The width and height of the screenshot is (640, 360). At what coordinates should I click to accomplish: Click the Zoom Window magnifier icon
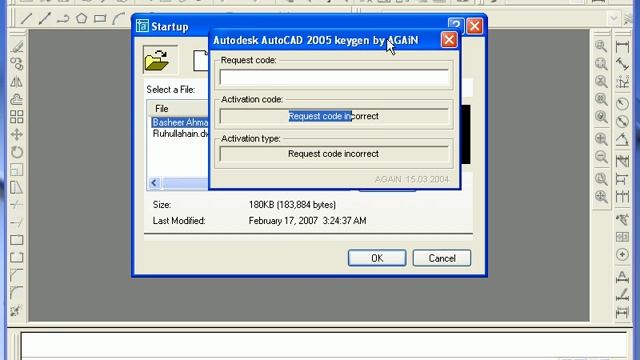pyautogui.click(x=601, y=46)
